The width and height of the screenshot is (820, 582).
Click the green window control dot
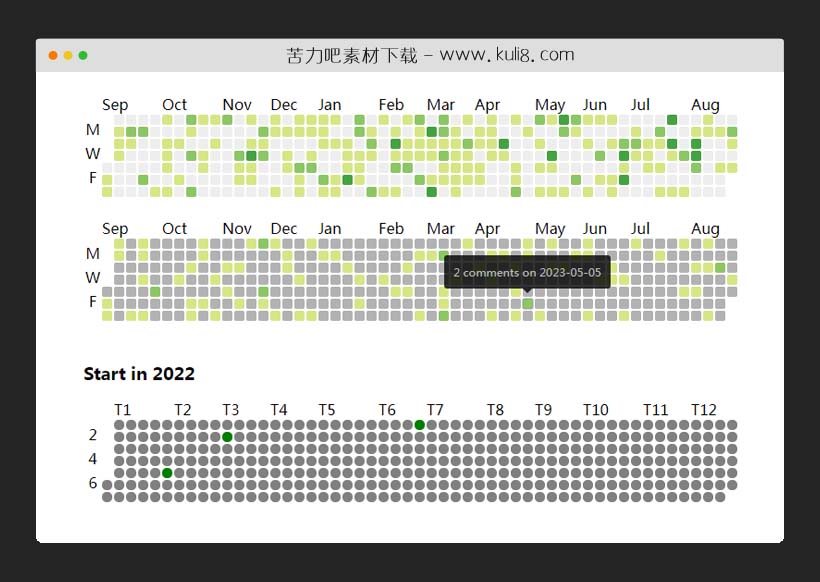pyautogui.click(x=83, y=55)
